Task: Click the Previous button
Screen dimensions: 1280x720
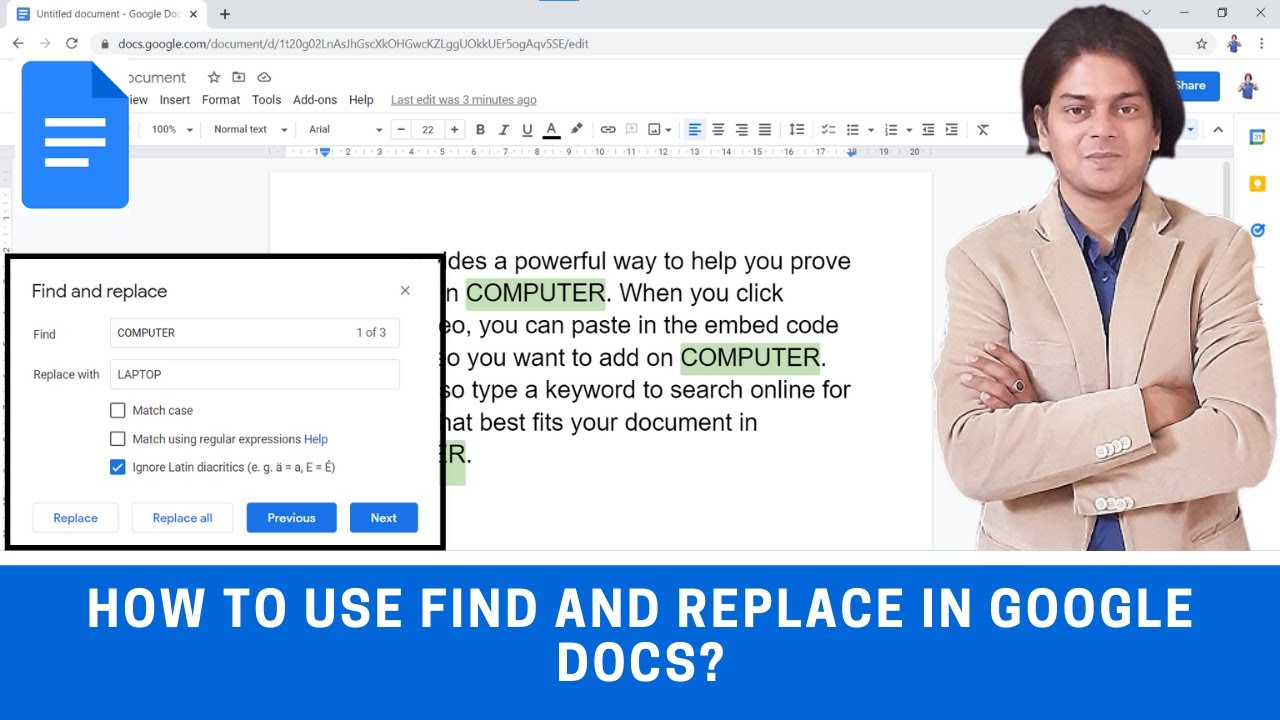Action: click(x=291, y=518)
